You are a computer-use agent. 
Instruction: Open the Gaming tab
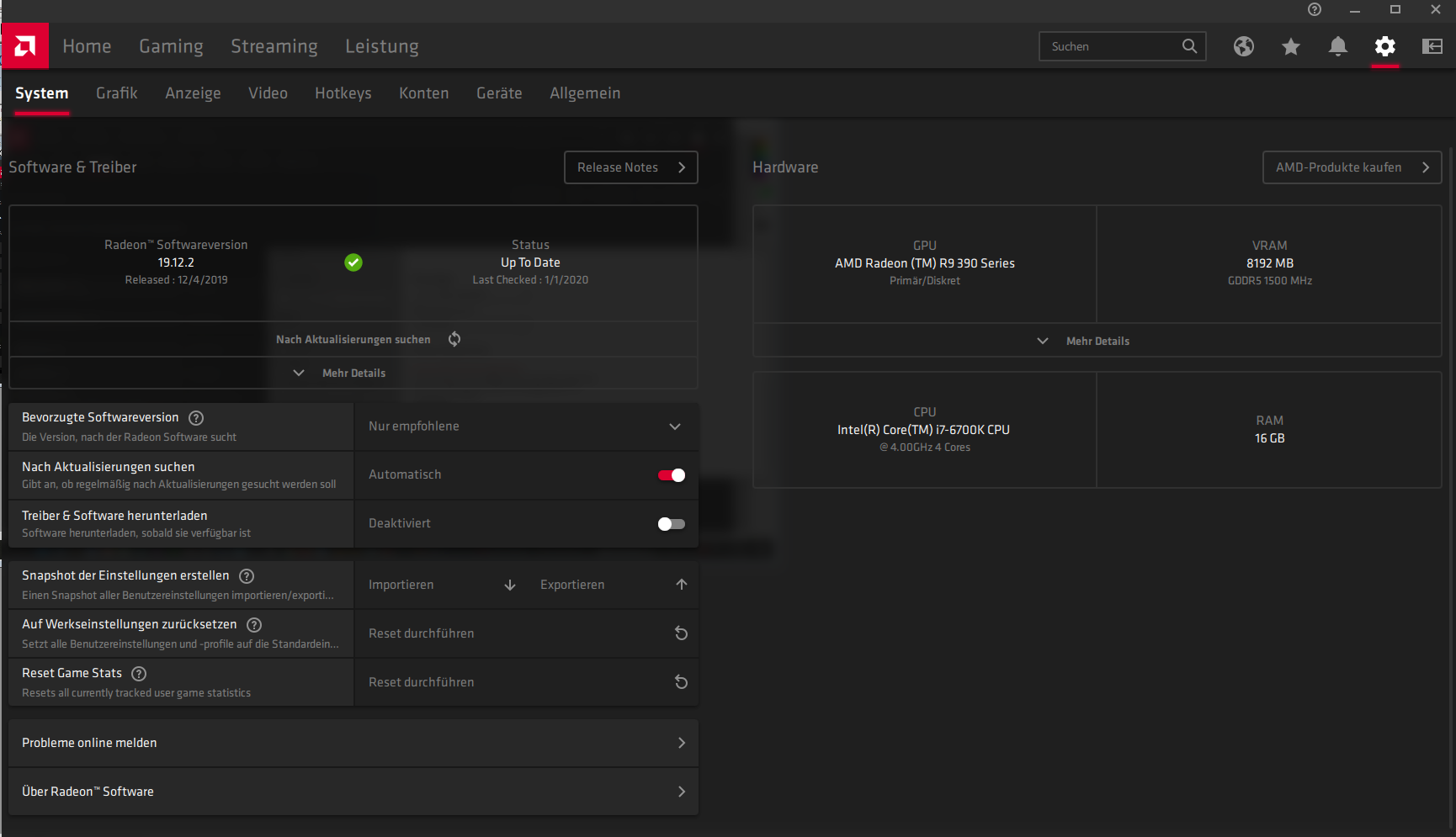coord(172,46)
